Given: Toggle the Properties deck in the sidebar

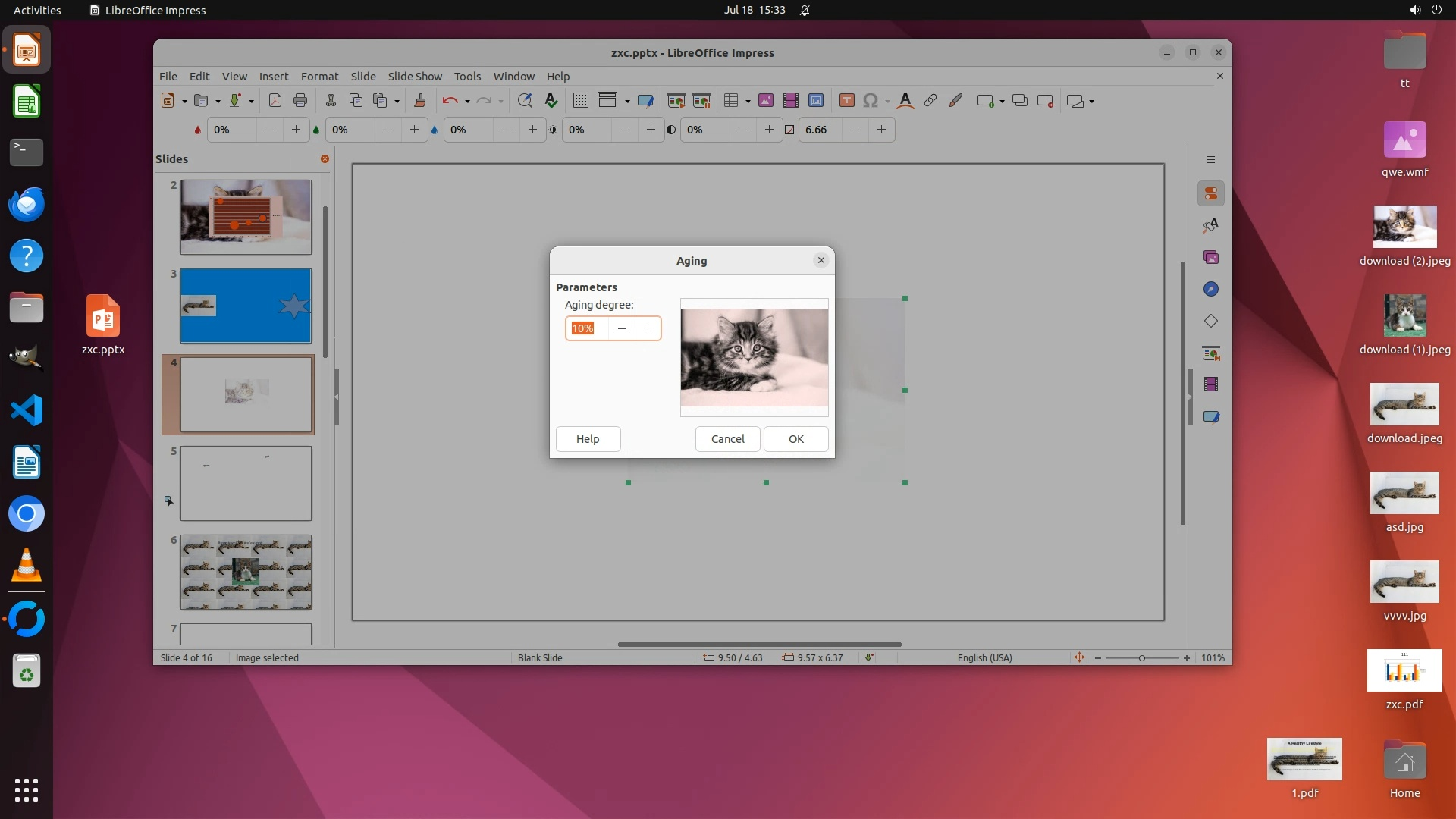Looking at the screenshot, I should pyautogui.click(x=1211, y=193).
